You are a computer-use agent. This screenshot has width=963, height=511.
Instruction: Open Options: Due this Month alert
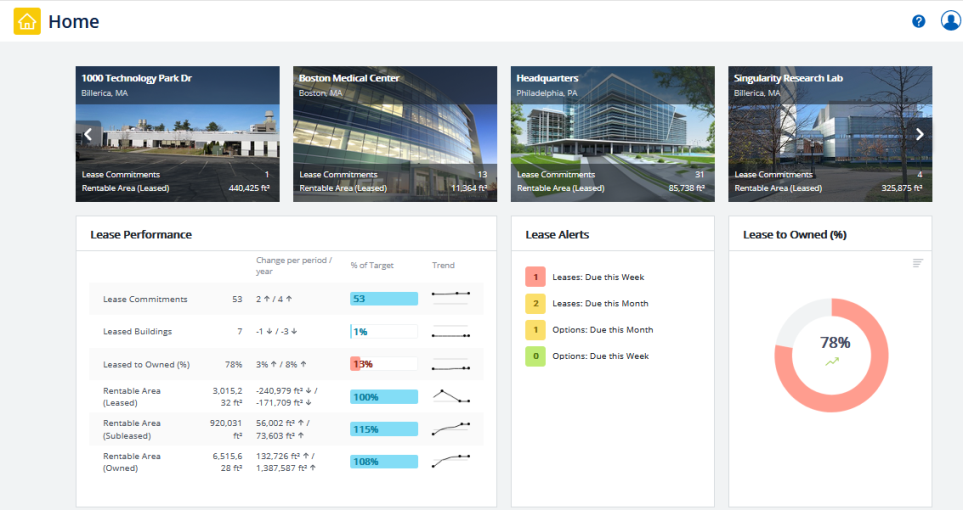click(x=602, y=330)
